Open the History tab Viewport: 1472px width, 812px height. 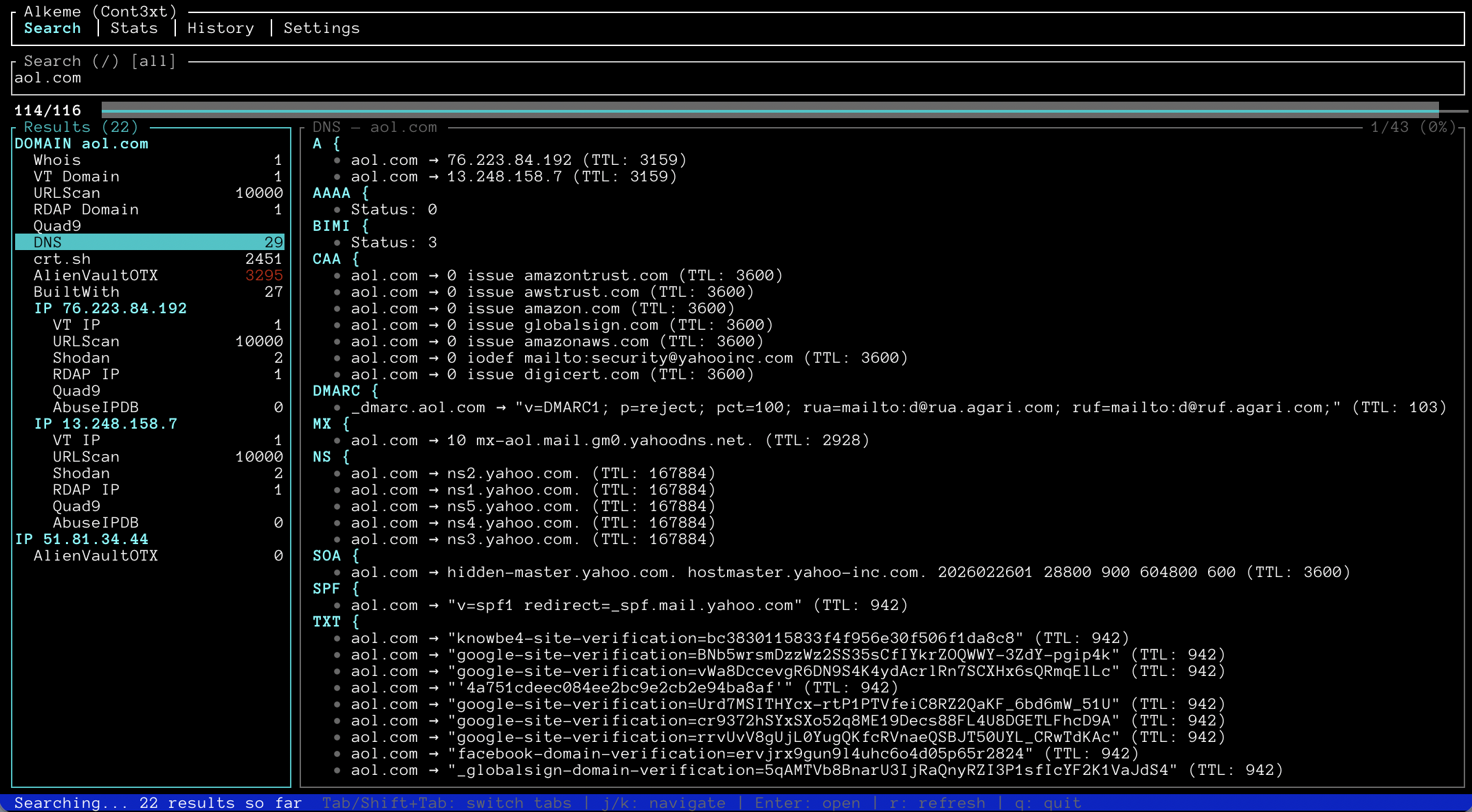221,28
